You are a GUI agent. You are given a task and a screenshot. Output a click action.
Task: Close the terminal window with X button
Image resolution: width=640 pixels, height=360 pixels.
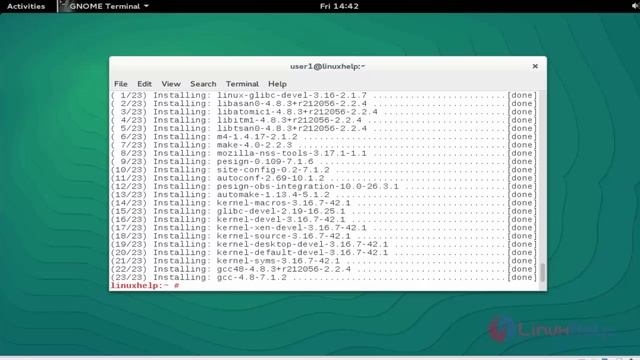pyautogui.click(x=535, y=66)
